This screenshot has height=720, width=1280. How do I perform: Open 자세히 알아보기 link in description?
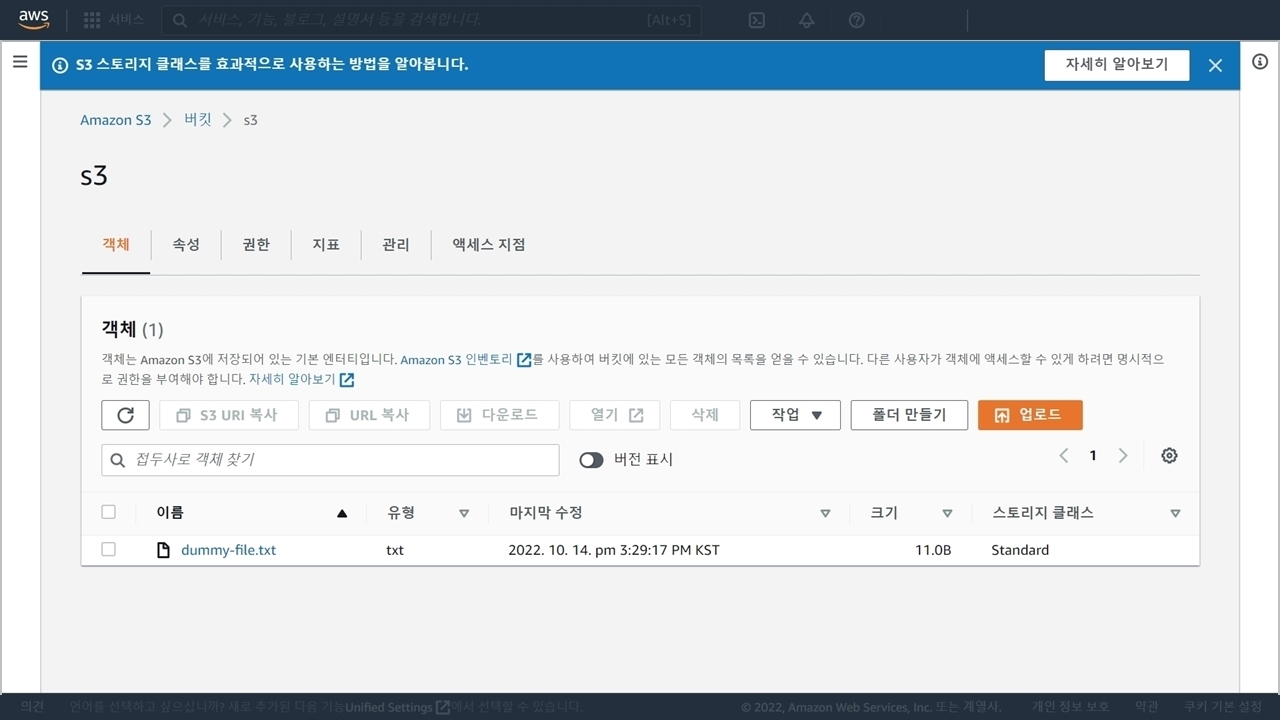pos(301,380)
